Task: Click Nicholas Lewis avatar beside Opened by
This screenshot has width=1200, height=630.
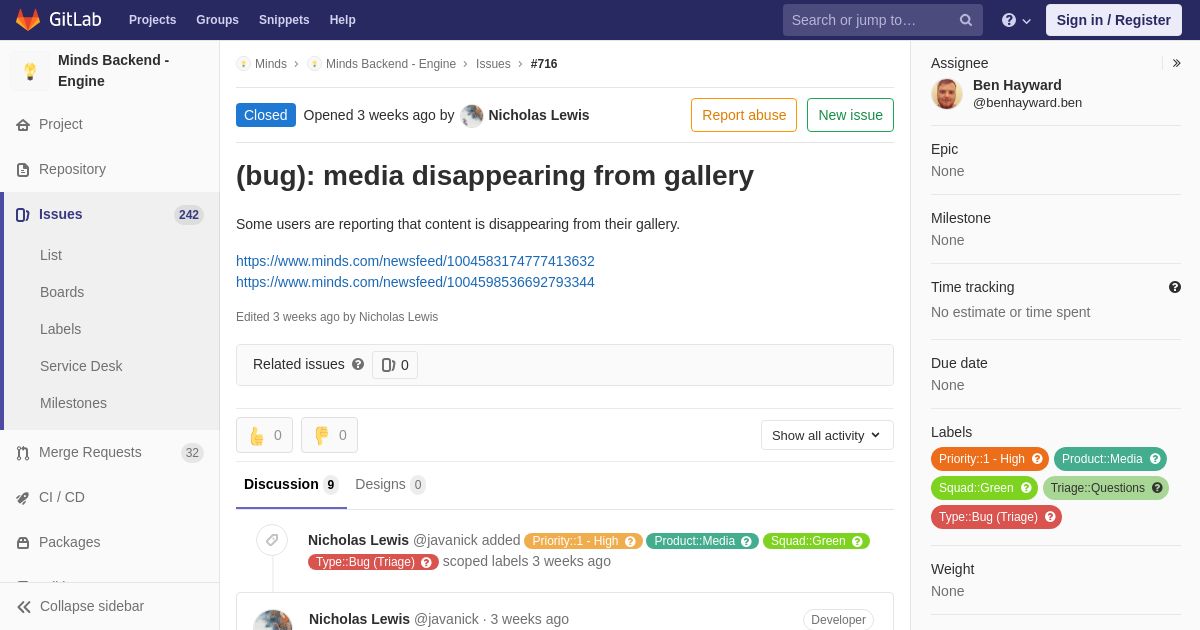Action: tap(472, 115)
